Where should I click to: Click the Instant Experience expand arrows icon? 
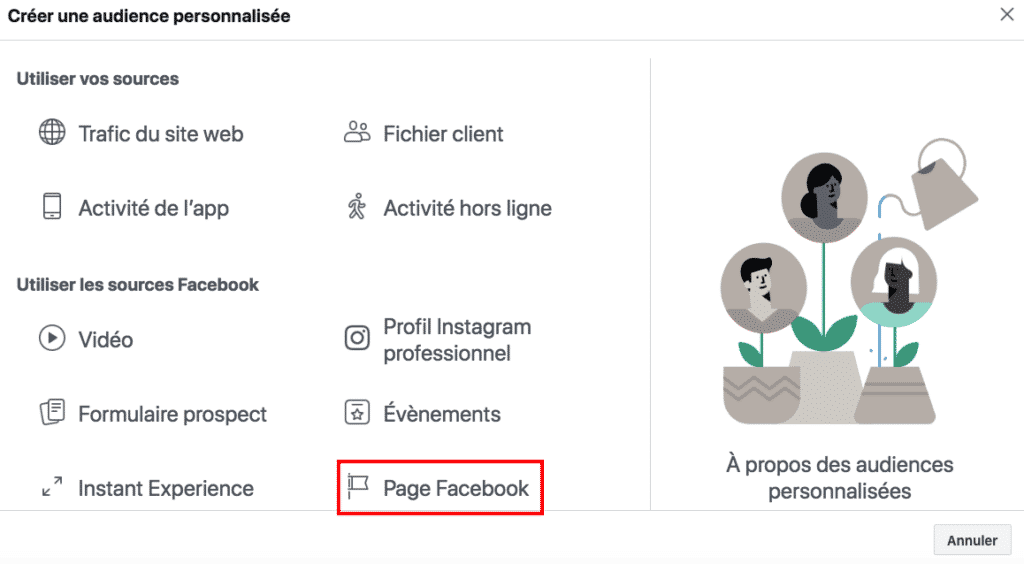coord(52,488)
